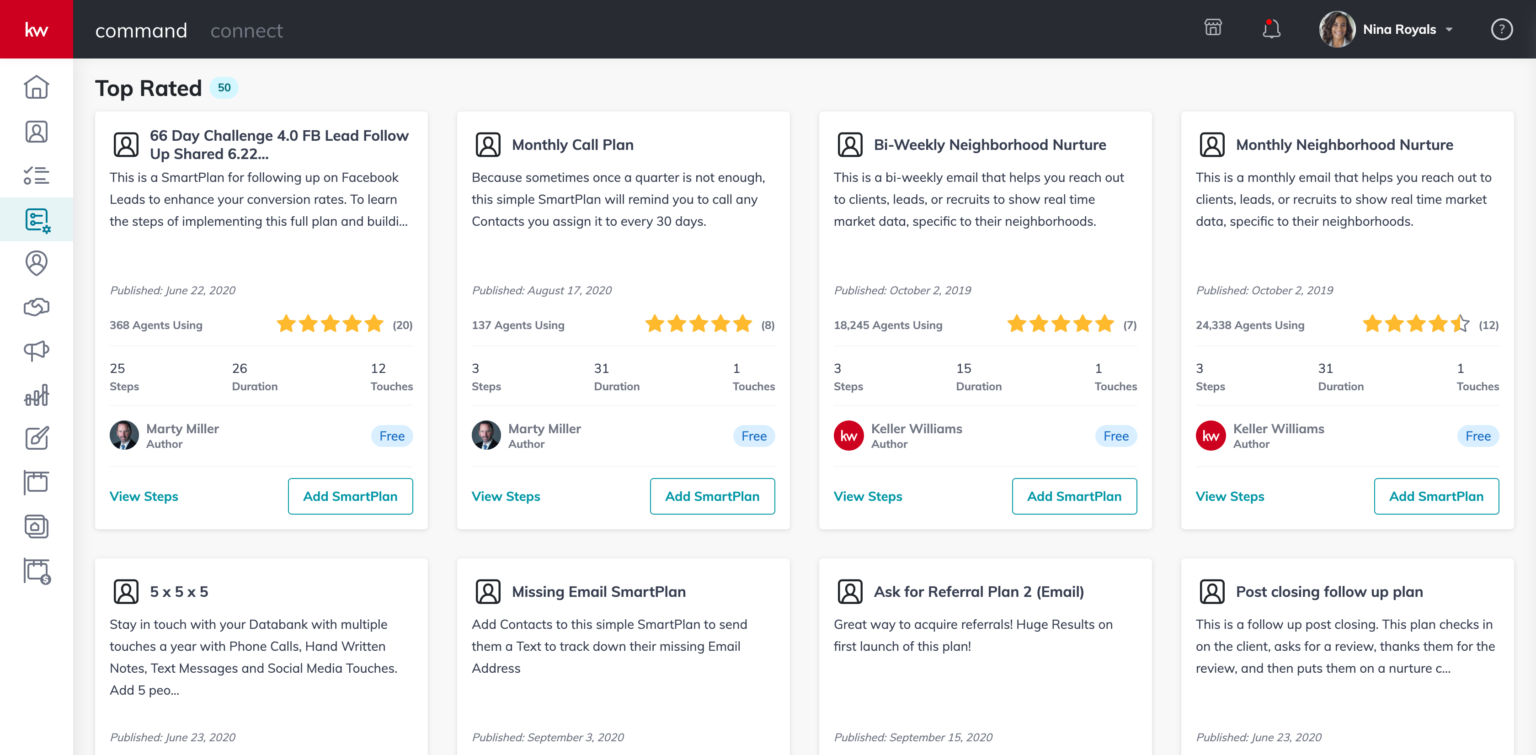Image resolution: width=1536 pixels, height=755 pixels.
Task: Click Nina Royals profile avatar
Action: (1336, 28)
